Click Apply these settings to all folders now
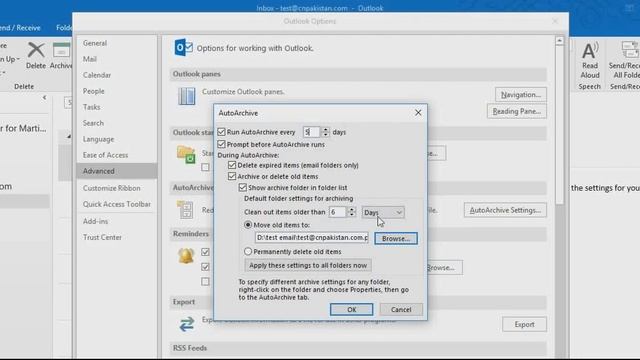 308,265
